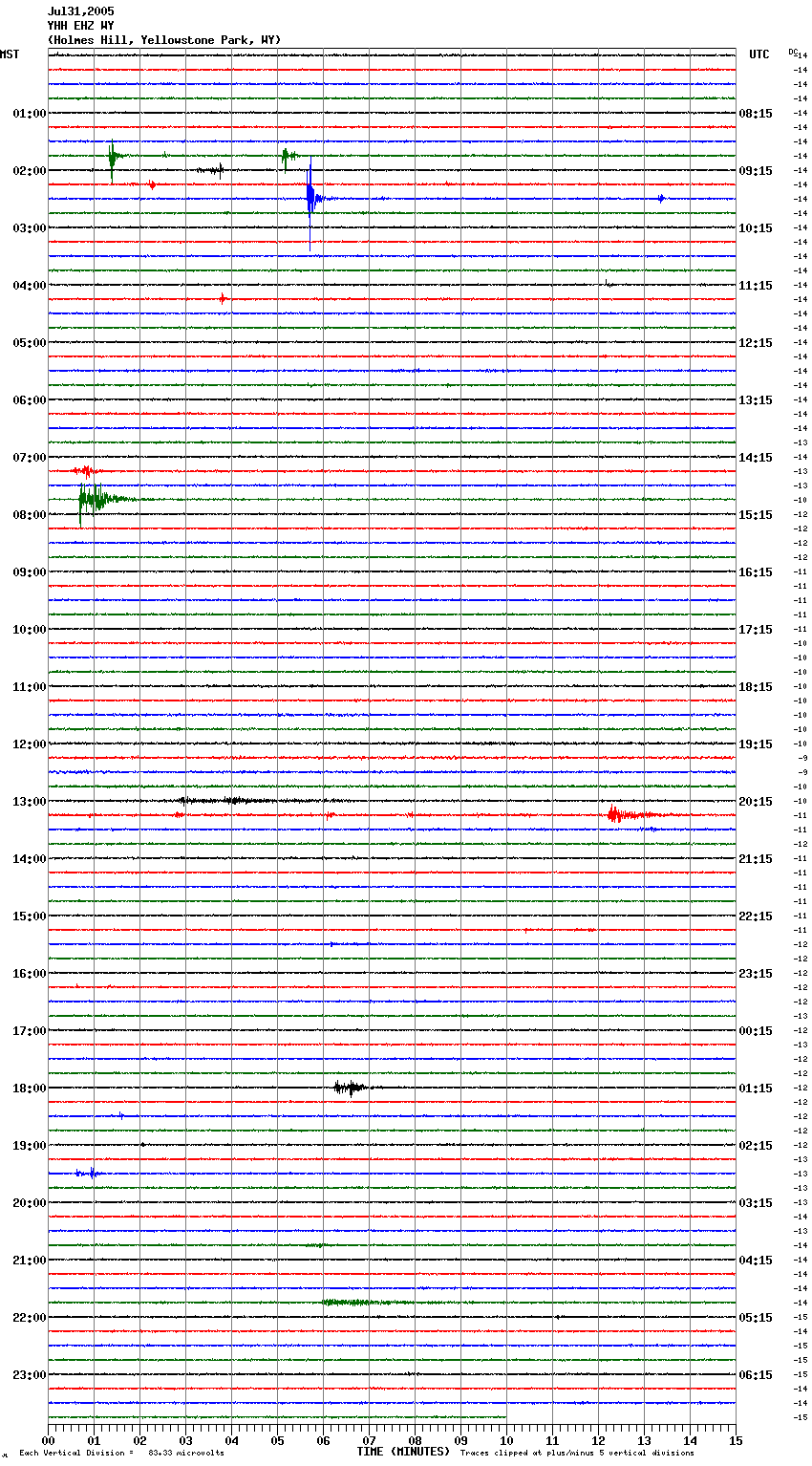This screenshot has height=1466, width=812.
Task: Click the small black blip on the 04:00 trace
Action: (x=609, y=284)
